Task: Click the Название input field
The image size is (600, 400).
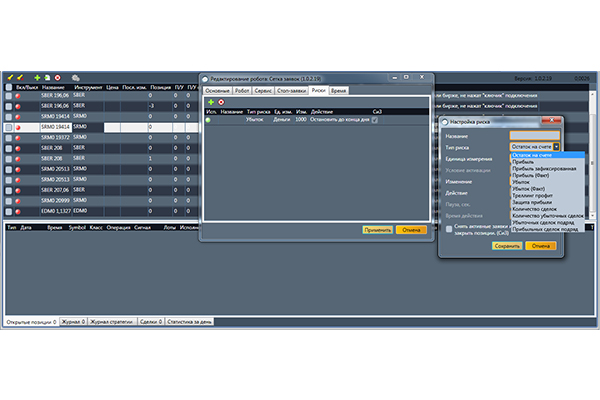Action: tap(535, 135)
